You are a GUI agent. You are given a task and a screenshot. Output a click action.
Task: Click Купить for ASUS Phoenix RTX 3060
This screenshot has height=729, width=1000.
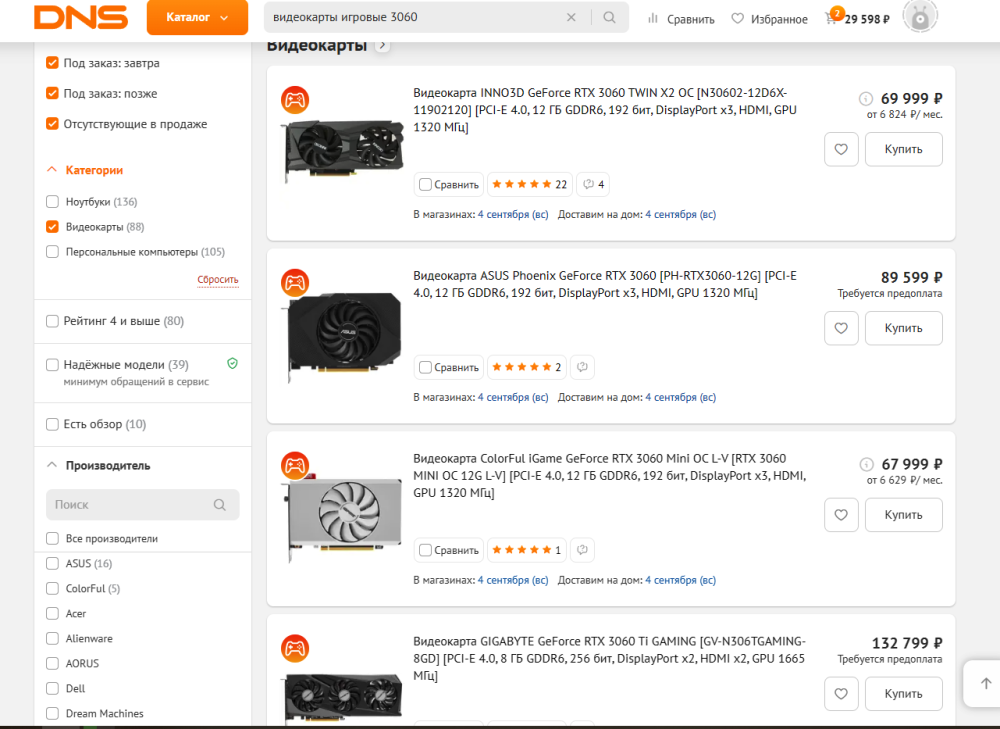(903, 328)
